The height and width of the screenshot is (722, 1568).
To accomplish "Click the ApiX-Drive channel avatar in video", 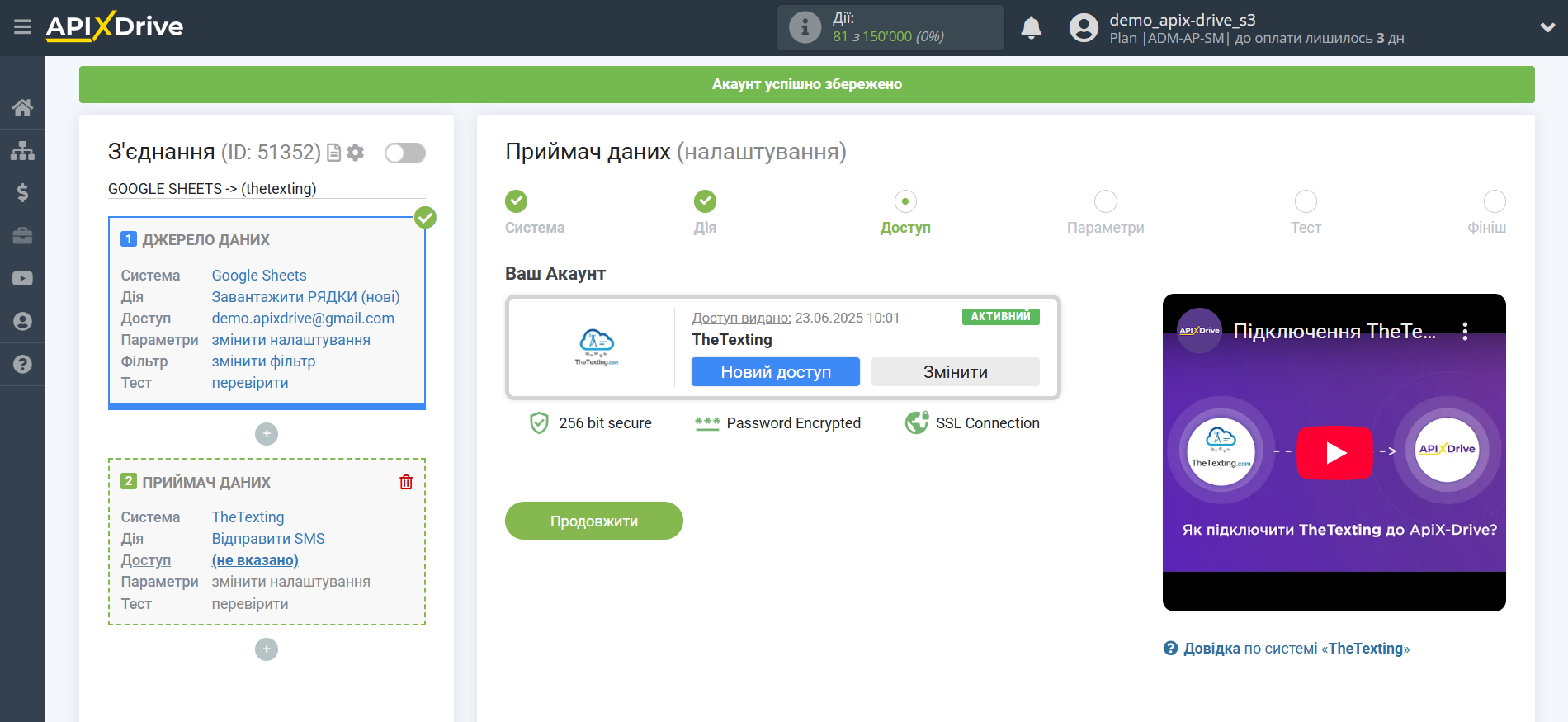I will click(1199, 331).
